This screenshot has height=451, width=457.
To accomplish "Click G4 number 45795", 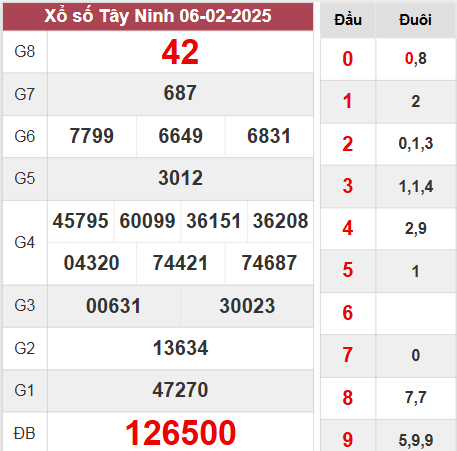I will tap(81, 221).
